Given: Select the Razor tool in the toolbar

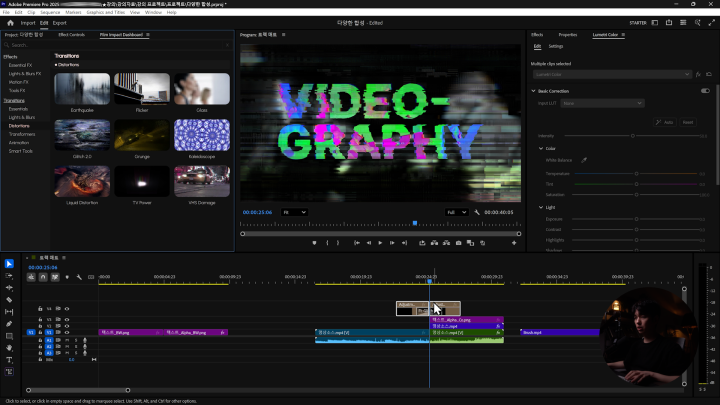Looking at the screenshot, I should point(9,299).
